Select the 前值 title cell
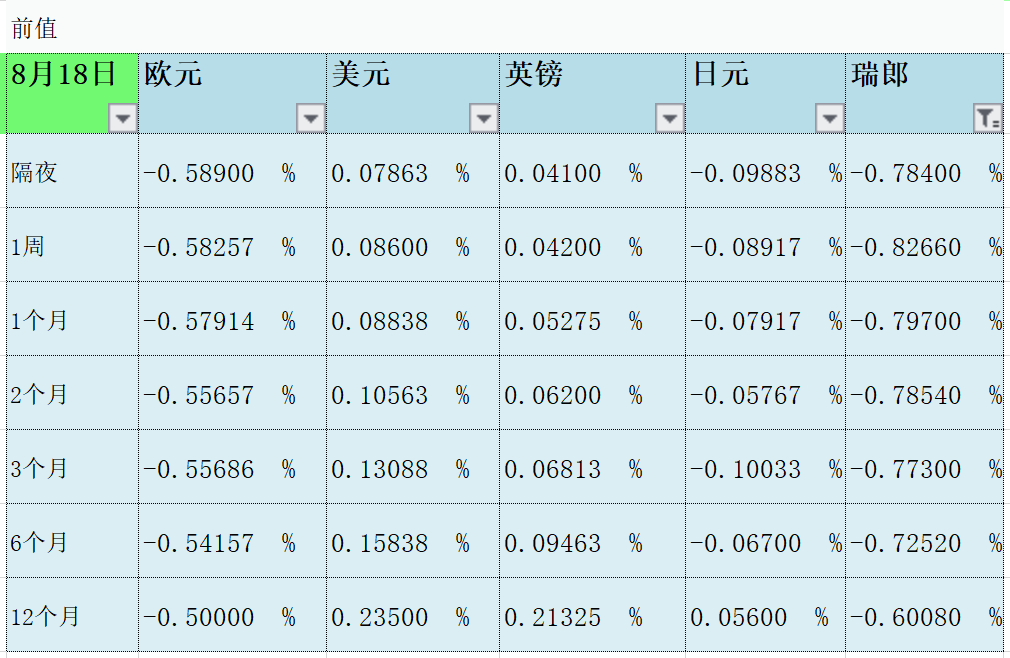Image resolution: width=1010 pixels, height=658 pixels. tap(35, 29)
